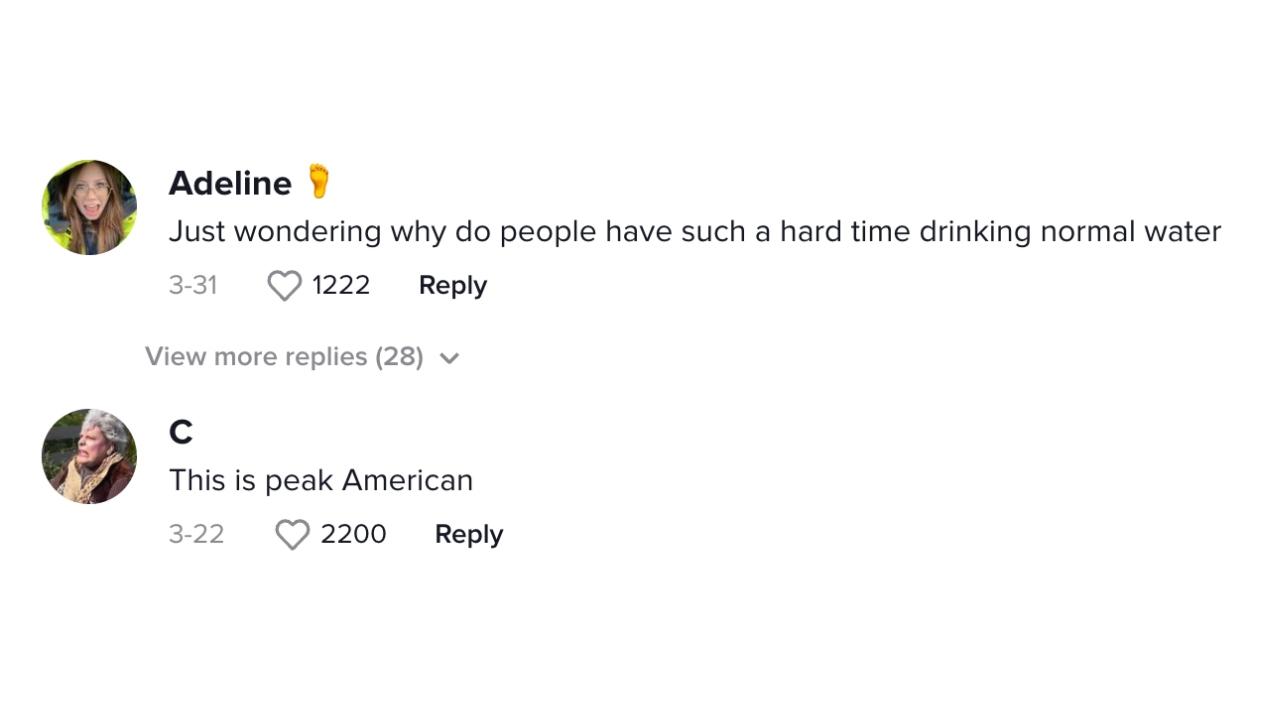Reply to Adeline's comment
The width and height of the screenshot is (1280, 720).
pyautogui.click(x=452, y=285)
